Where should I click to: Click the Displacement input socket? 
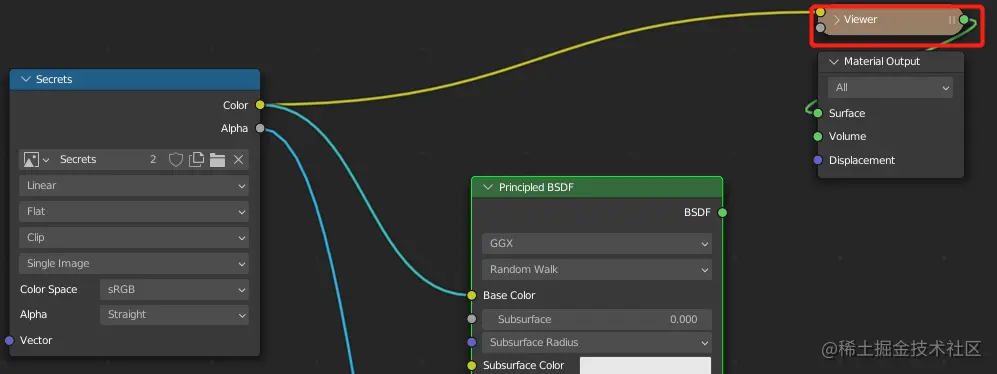coord(818,160)
